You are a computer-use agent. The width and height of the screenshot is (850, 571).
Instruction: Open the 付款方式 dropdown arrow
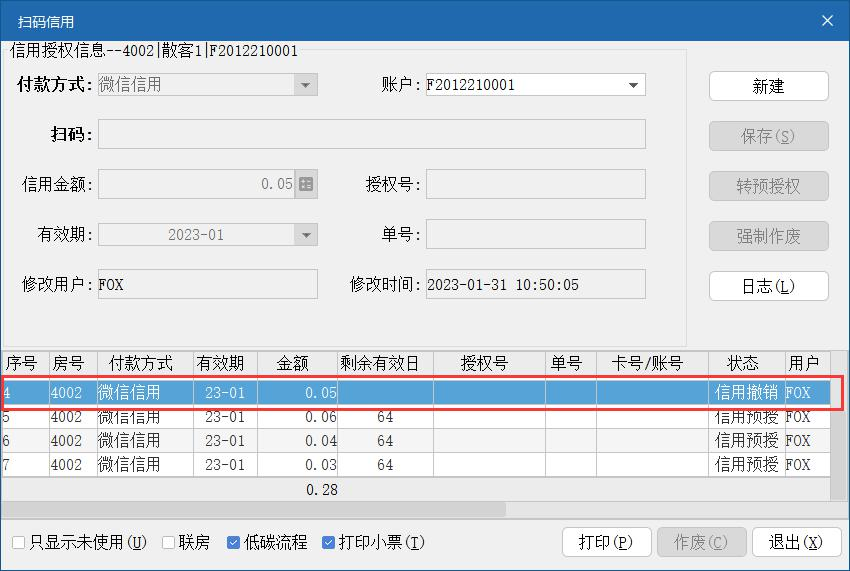[x=306, y=85]
